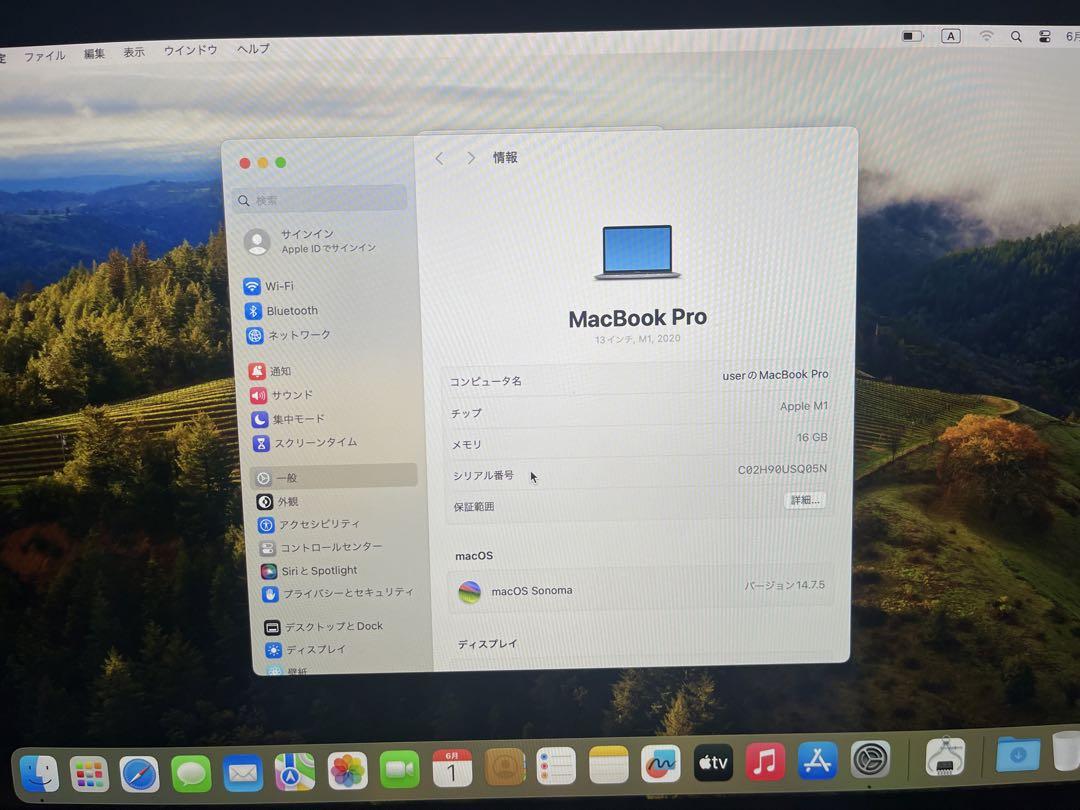Open 編集 menu in the menu bar

[94, 54]
